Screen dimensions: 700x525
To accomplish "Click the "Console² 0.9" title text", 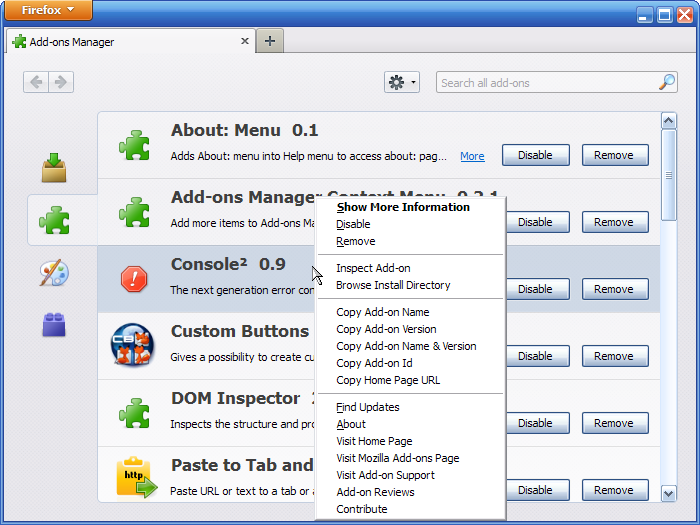I will coord(228,264).
